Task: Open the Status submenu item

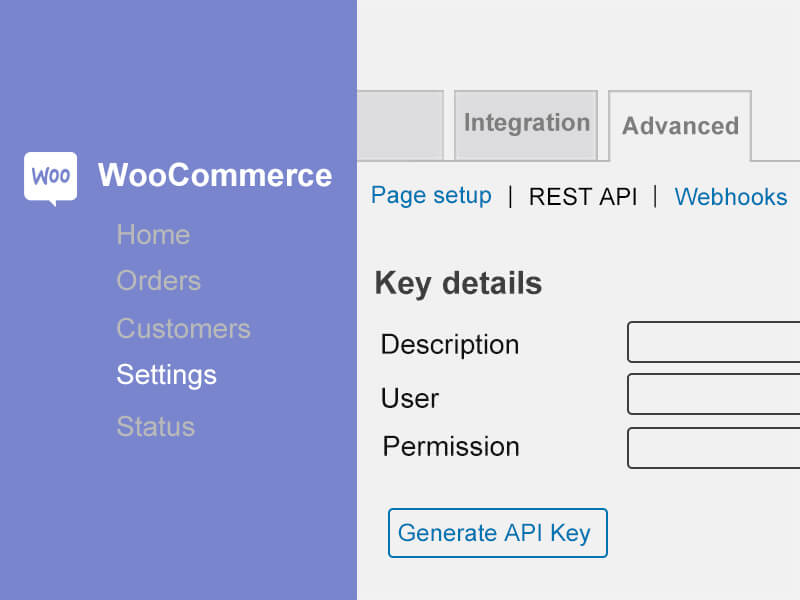Action: pyautogui.click(x=156, y=427)
